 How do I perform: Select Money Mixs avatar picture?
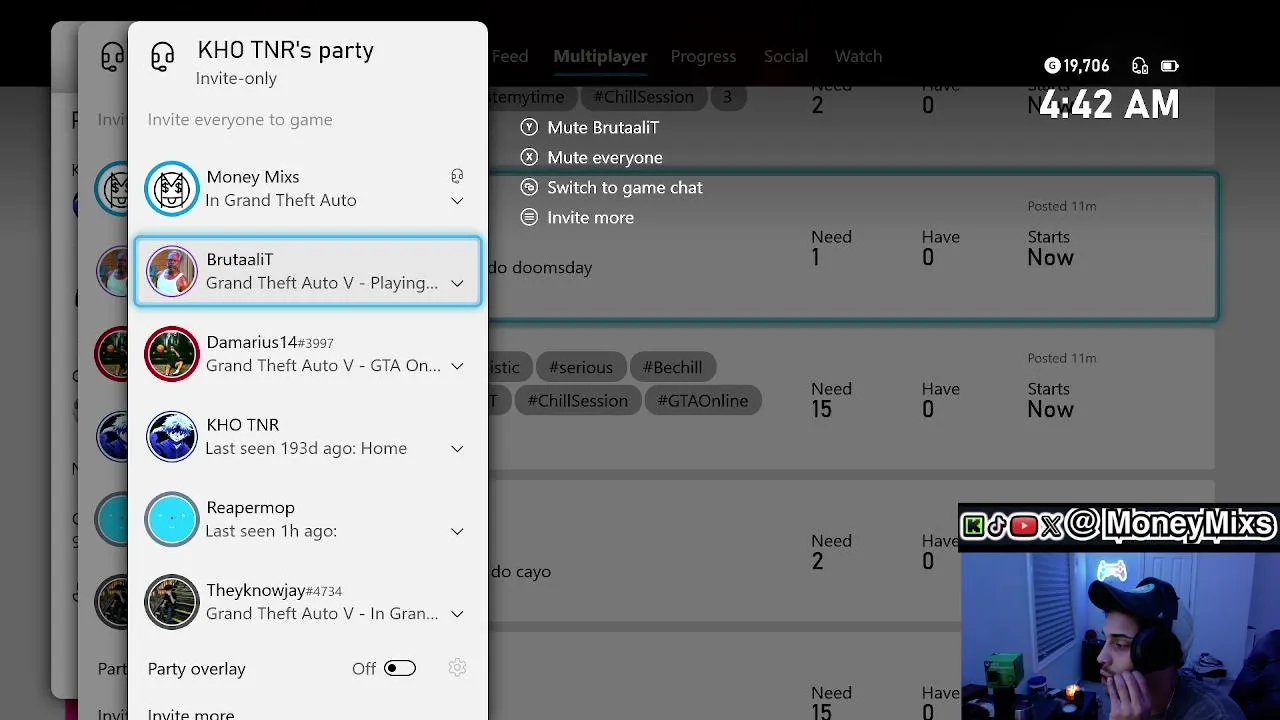172,188
